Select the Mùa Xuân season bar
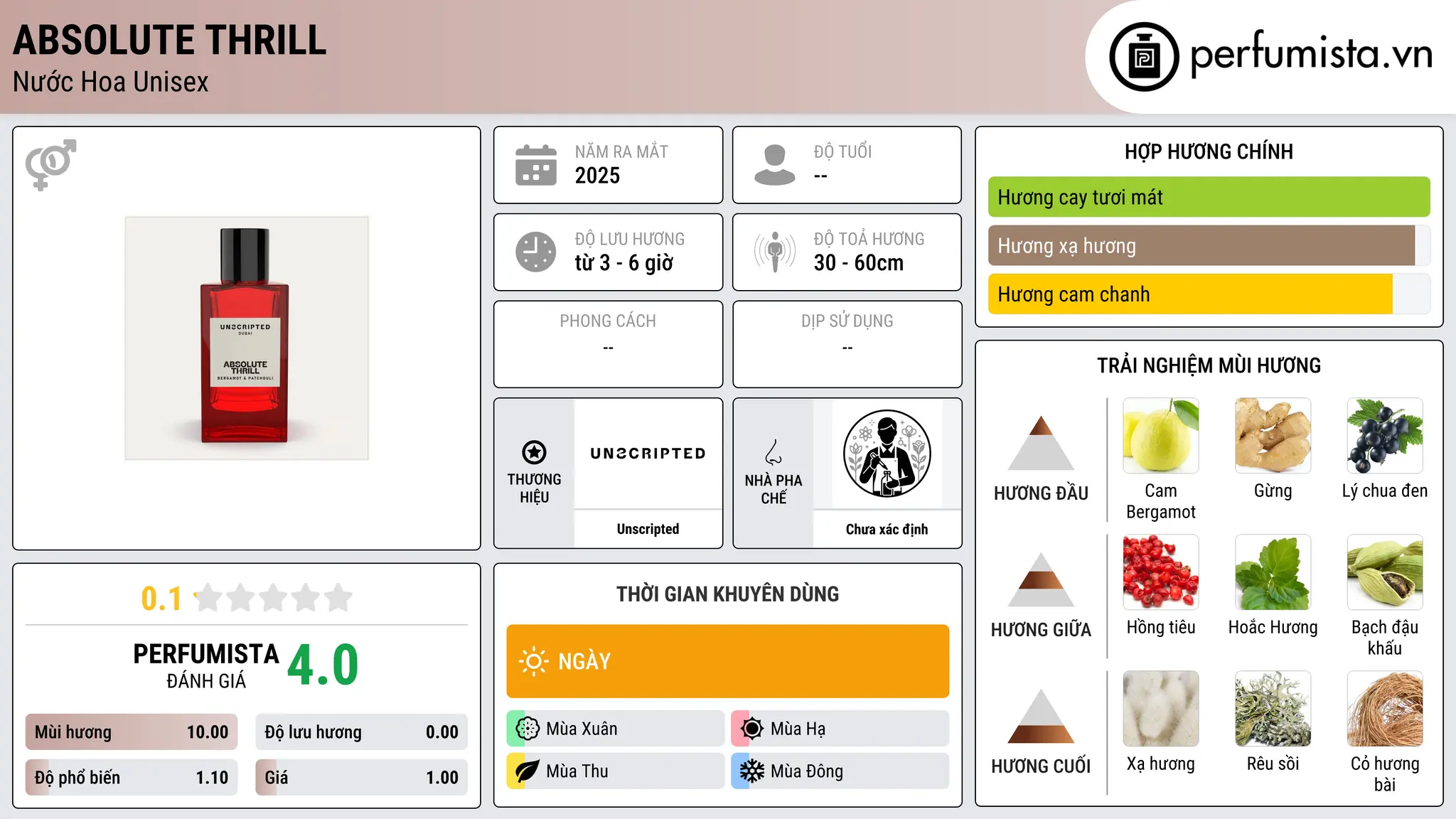 click(x=616, y=729)
